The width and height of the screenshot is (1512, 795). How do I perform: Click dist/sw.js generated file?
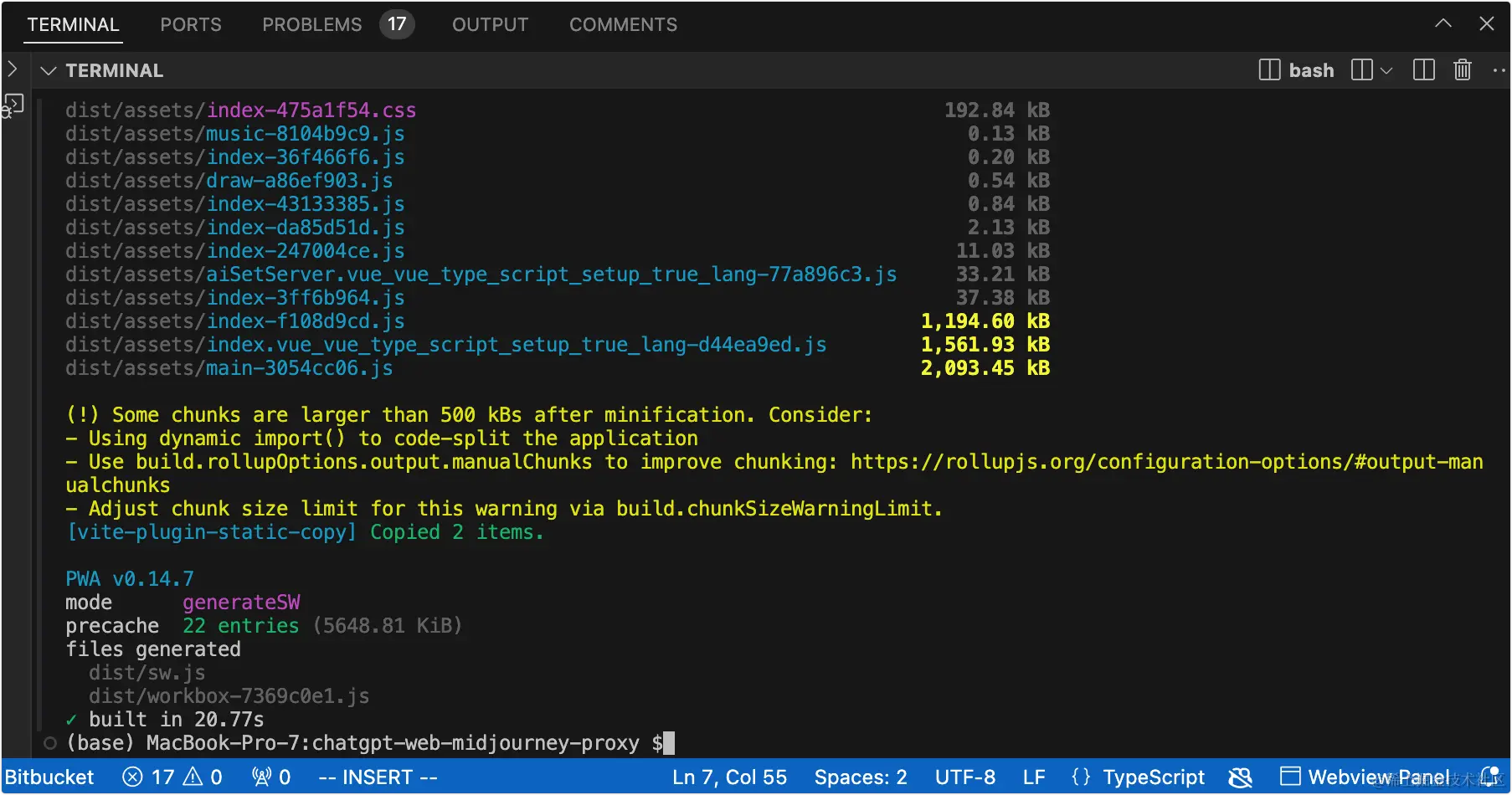[147, 673]
